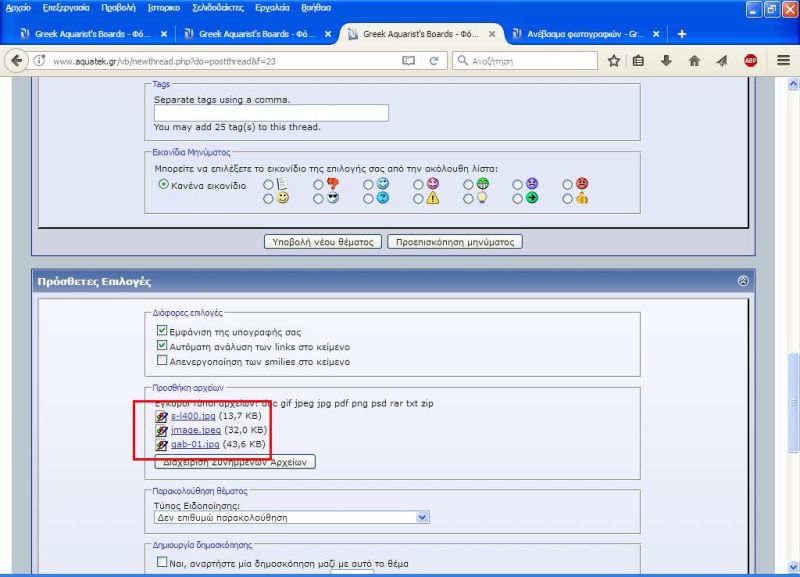The image size is (800, 577).
Task: Open the attached file gab-01.jpg link
Action: click(x=195, y=443)
